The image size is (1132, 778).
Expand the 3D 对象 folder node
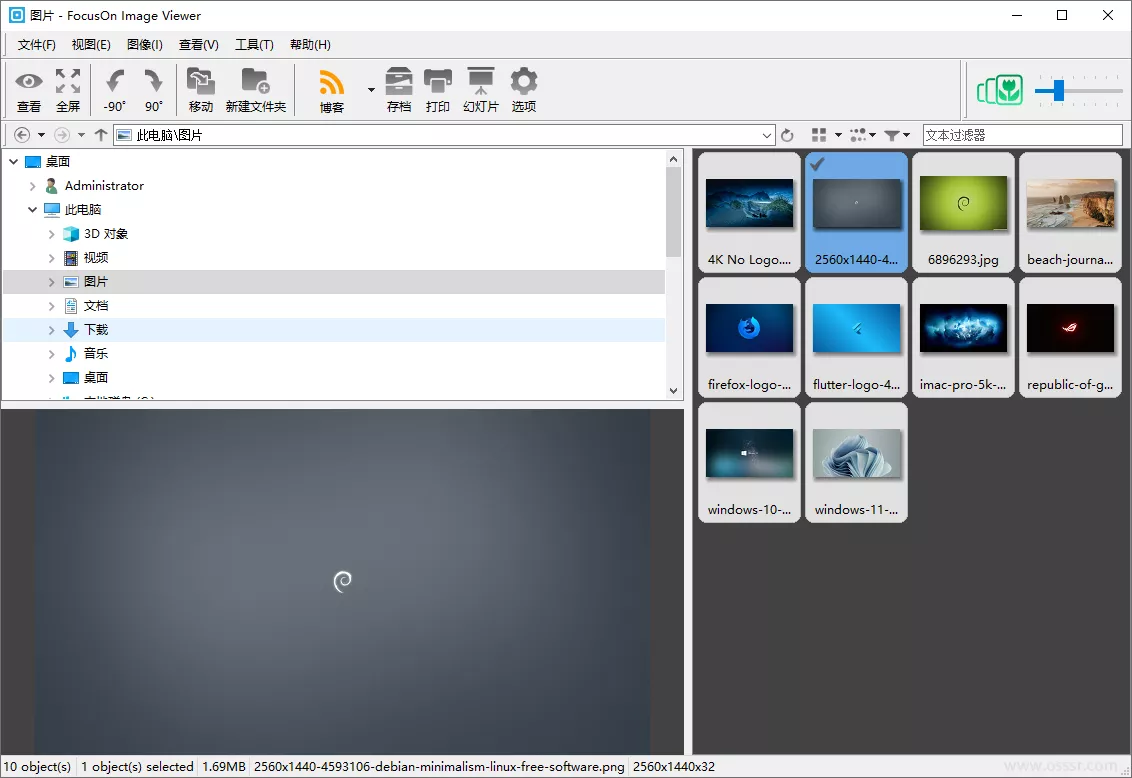(51, 234)
